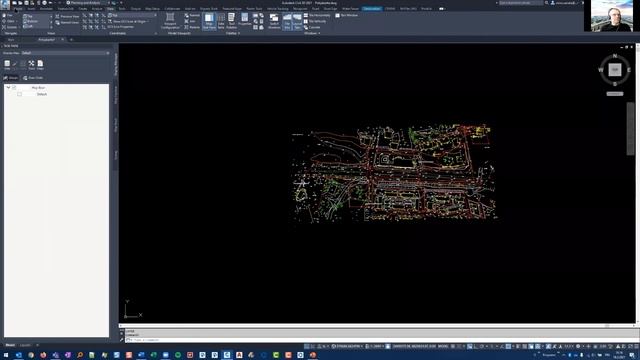Open Map Explorer side tab
This screenshot has height=360, width=640.
(x=116, y=95)
